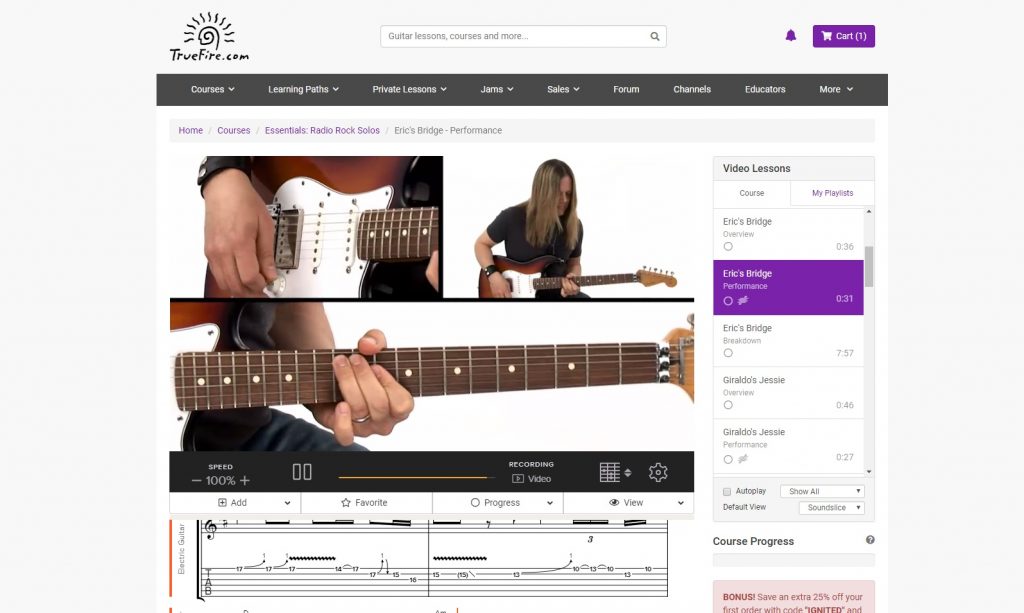Open Cart (1)

point(843,36)
